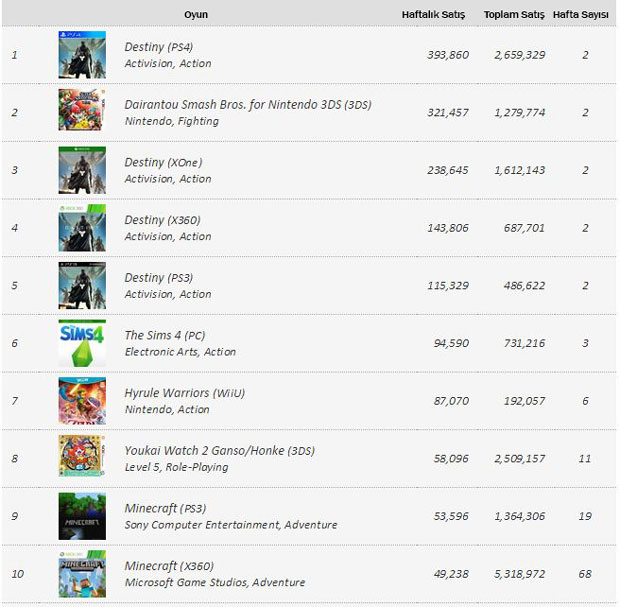Click the Minecraft PS3 cover thumbnail
The image size is (620, 607).
click(x=82, y=516)
